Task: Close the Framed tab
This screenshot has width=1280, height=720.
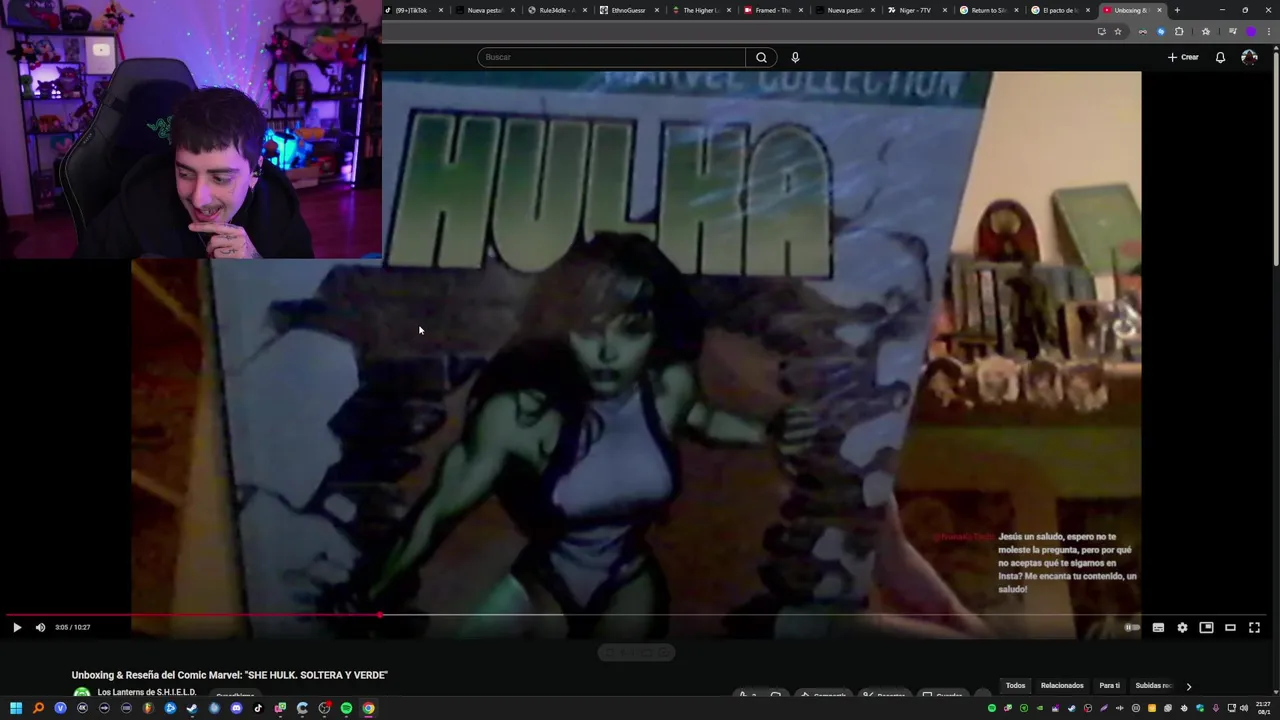Action: 801,10
